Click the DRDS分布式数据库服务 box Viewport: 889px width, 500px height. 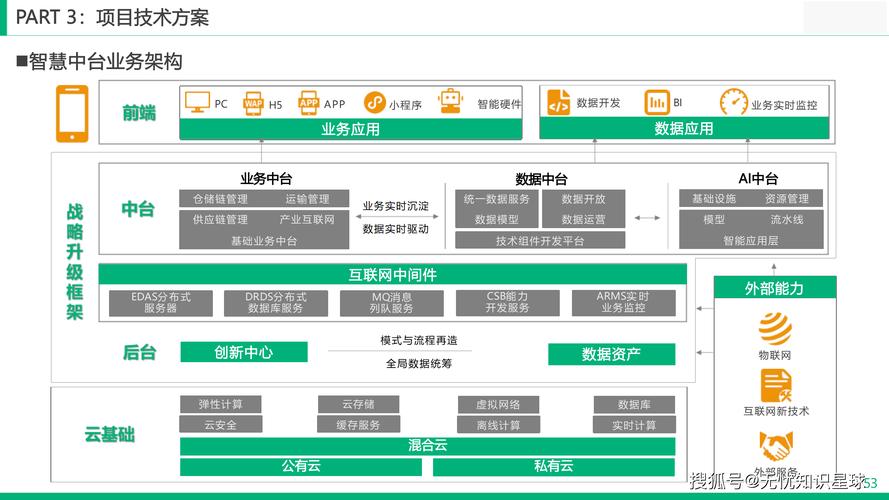pyautogui.click(x=276, y=303)
